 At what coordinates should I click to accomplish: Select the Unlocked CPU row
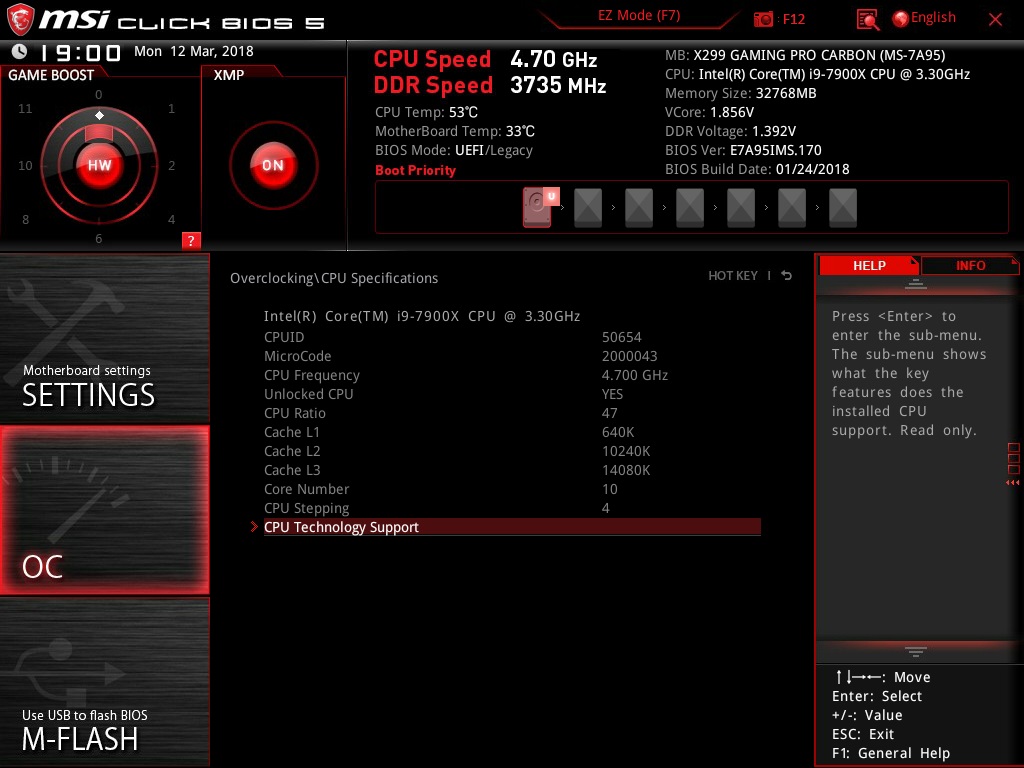512,394
